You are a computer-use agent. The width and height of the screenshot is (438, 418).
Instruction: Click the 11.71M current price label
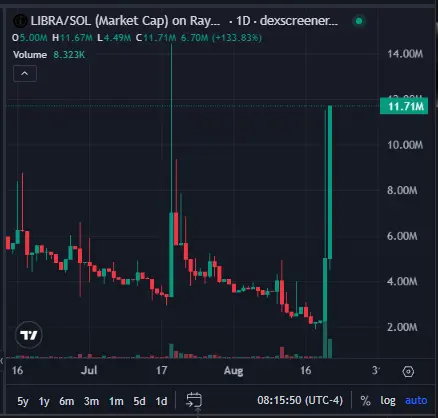click(x=404, y=107)
